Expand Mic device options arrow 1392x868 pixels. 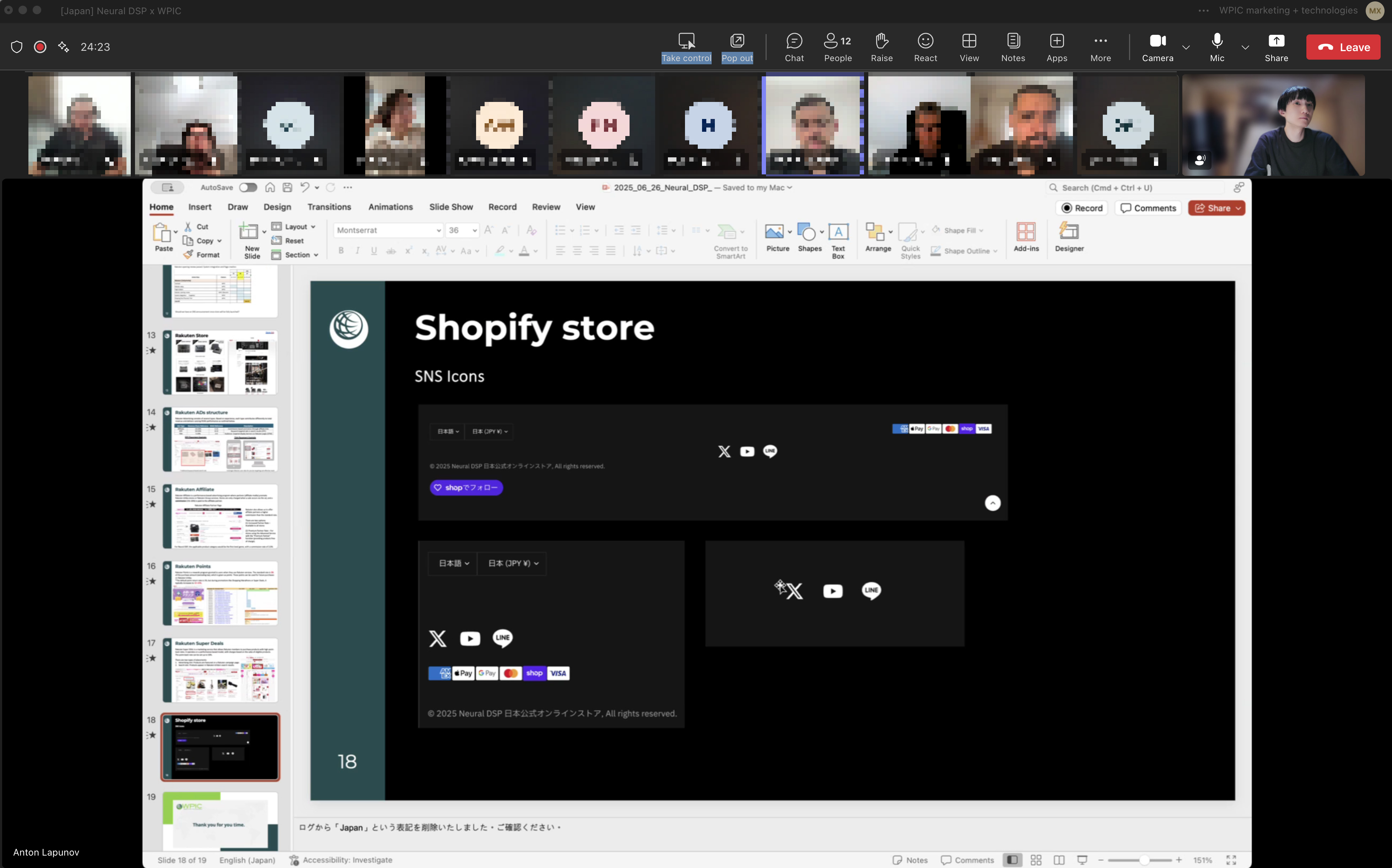[1245, 47]
